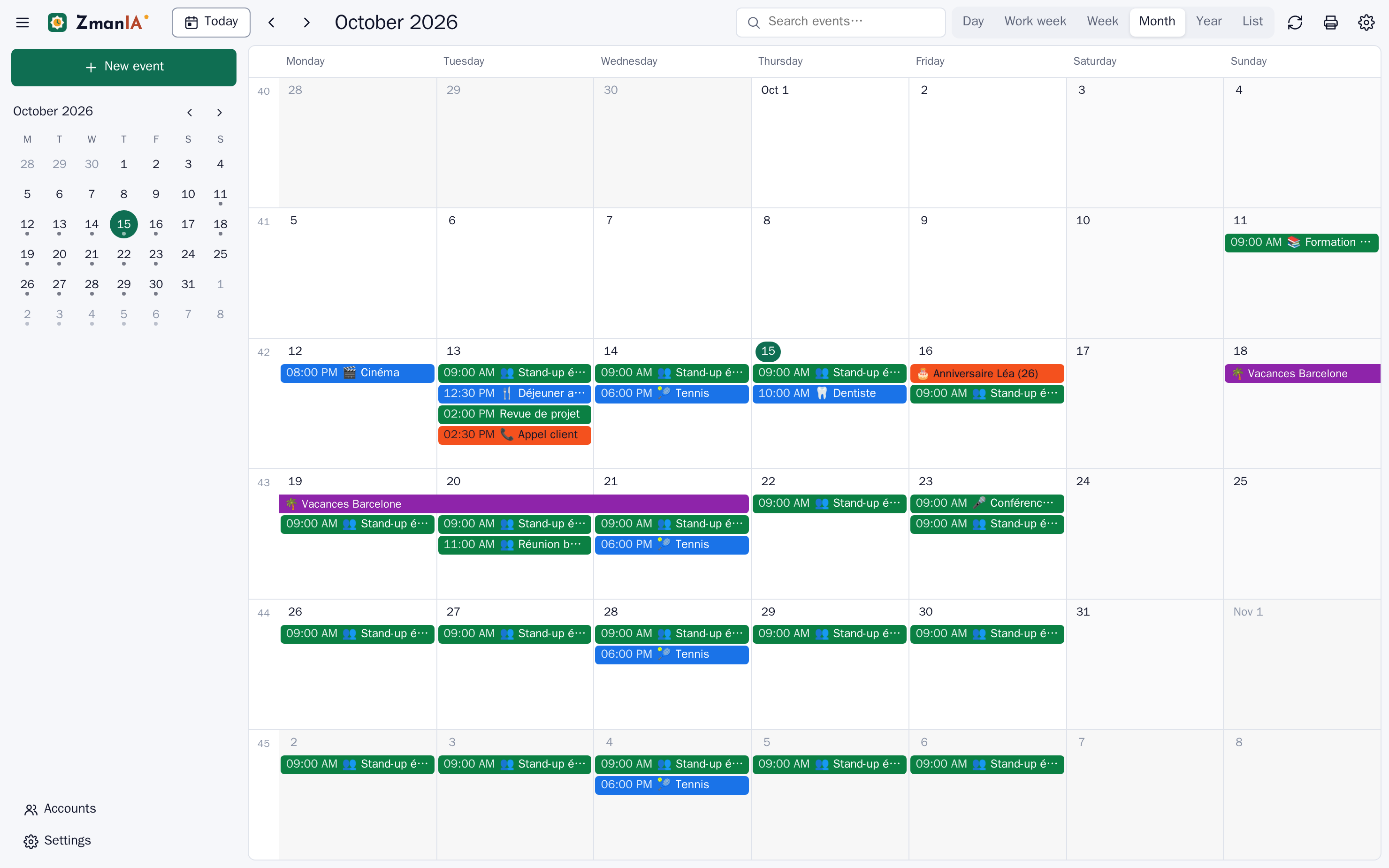
Task: Open Vacances Barcelone on Sunday October 18
Action: click(x=1302, y=373)
